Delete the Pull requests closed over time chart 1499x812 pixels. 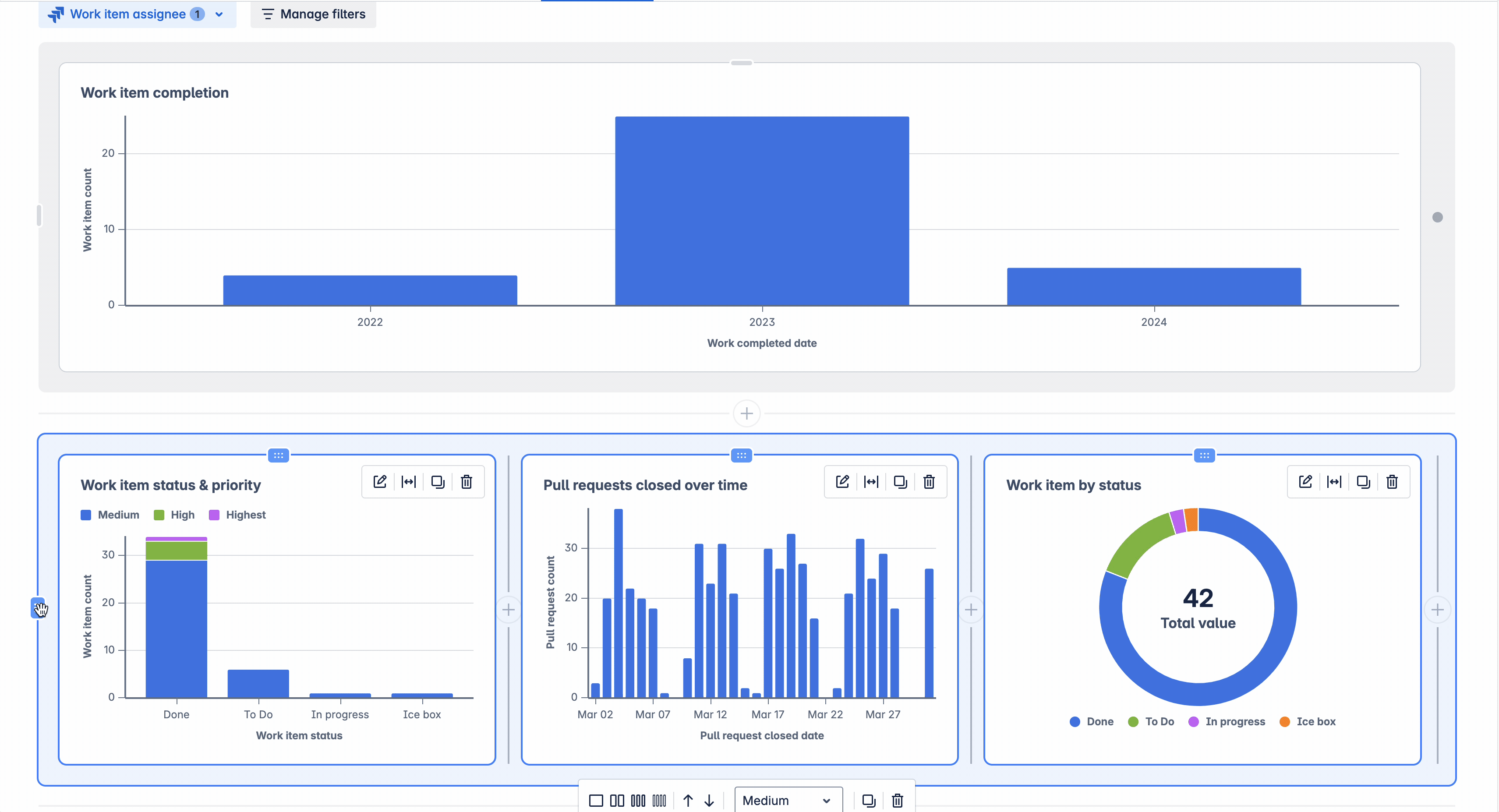tap(929, 482)
